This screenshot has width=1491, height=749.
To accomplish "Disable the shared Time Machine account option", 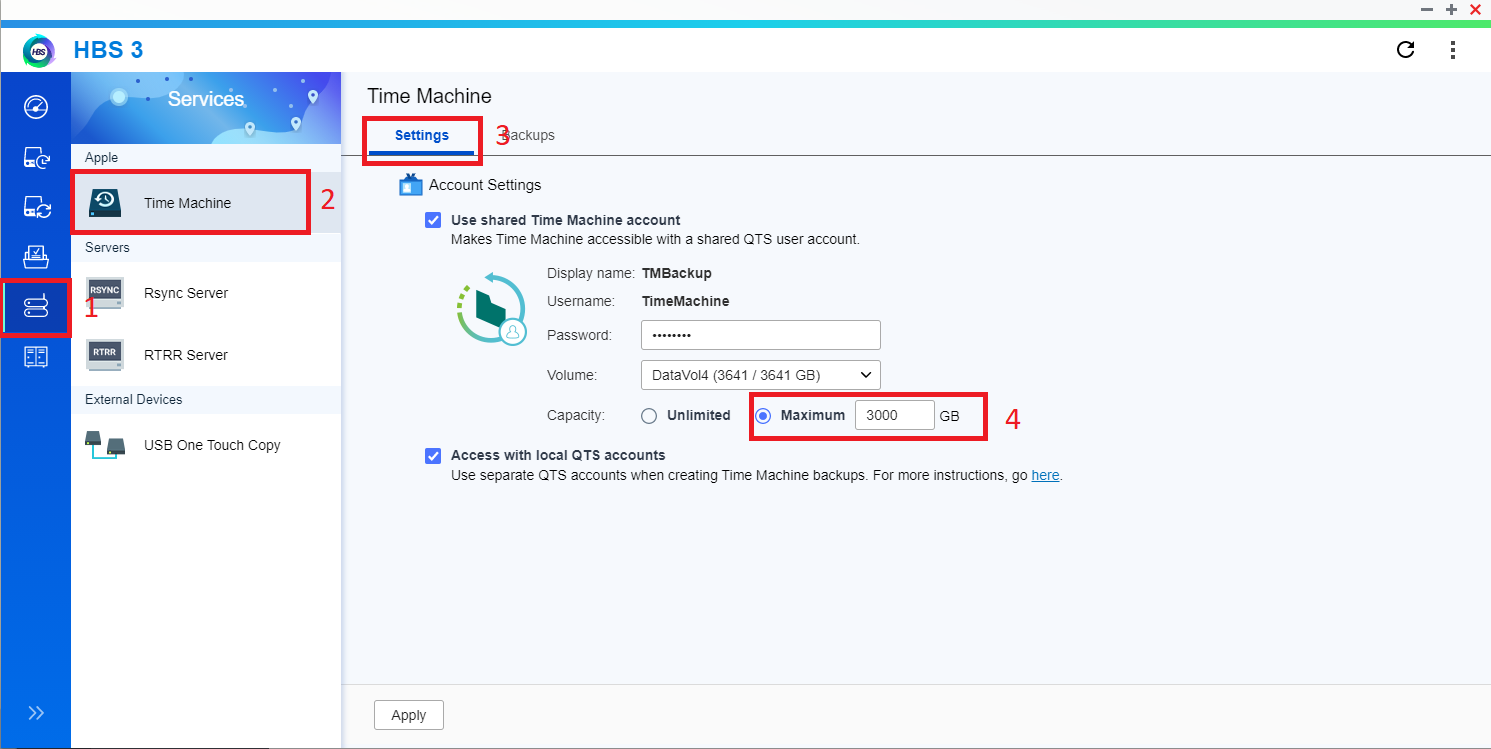I will point(432,220).
